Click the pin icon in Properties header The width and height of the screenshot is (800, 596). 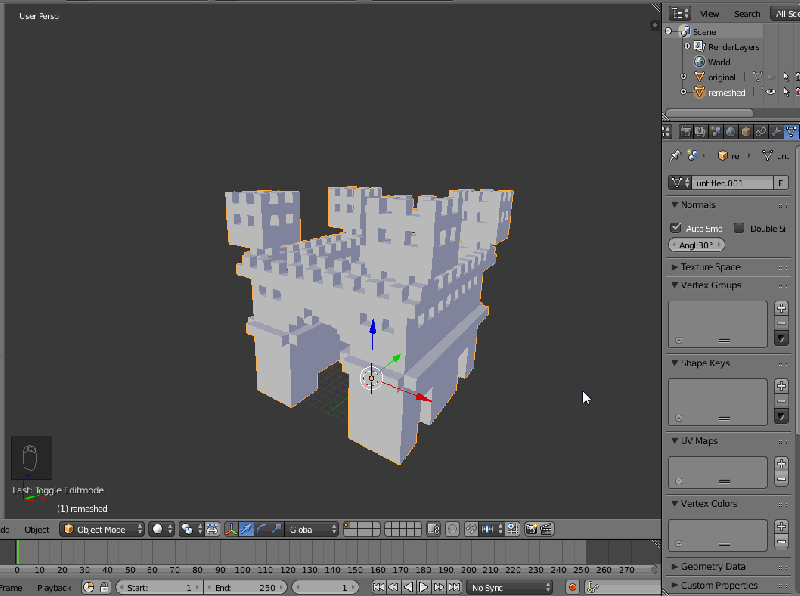coord(675,155)
